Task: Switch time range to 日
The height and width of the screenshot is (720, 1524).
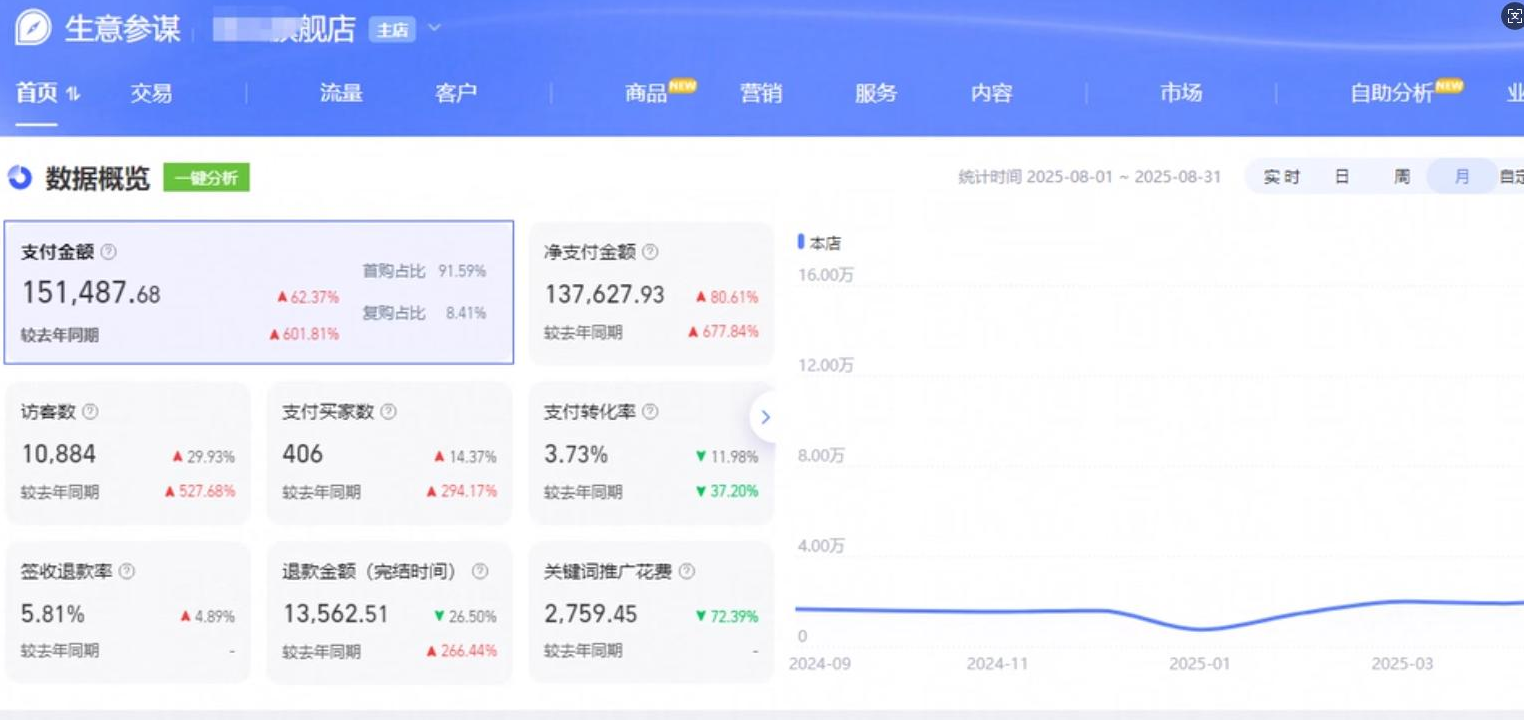Action: [1342, 177]
